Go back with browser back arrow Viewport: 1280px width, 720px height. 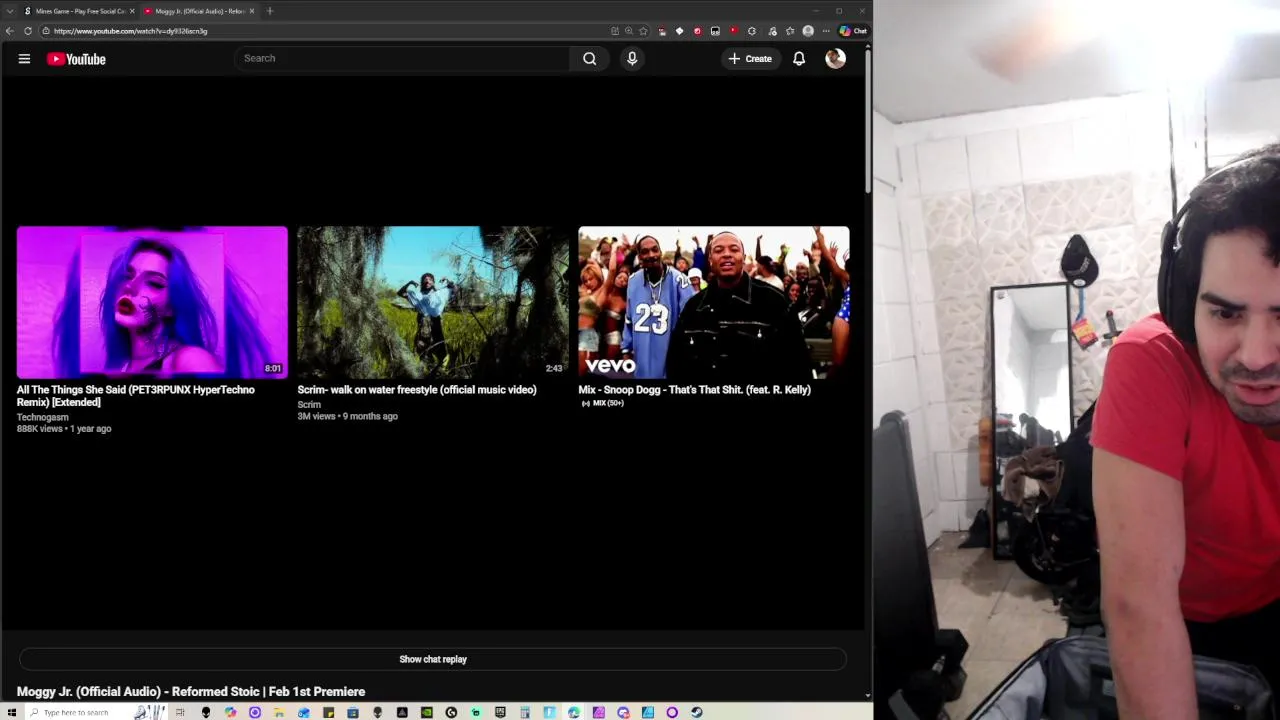(x=10, y=31)
